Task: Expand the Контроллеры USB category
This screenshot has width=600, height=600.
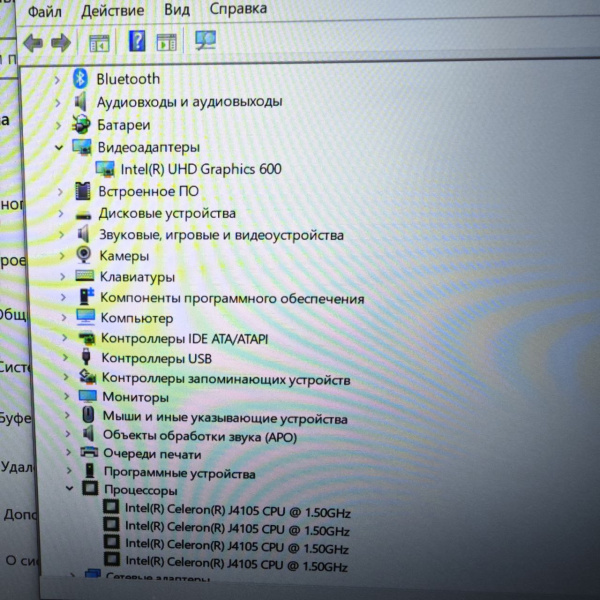Action: point(65,358)
